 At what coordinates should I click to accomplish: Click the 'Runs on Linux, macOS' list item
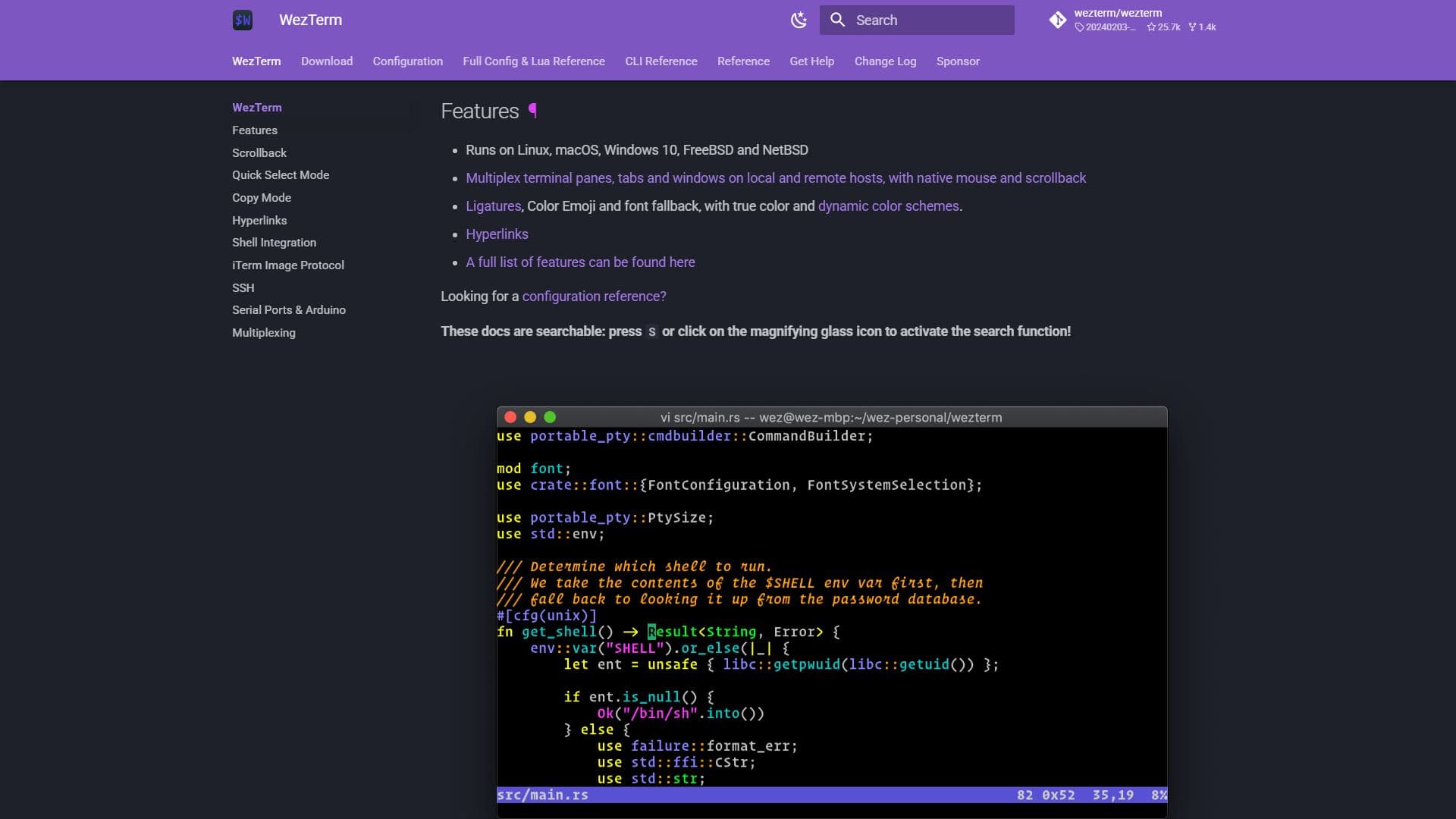pyautogui.click(x=637, y=150)
